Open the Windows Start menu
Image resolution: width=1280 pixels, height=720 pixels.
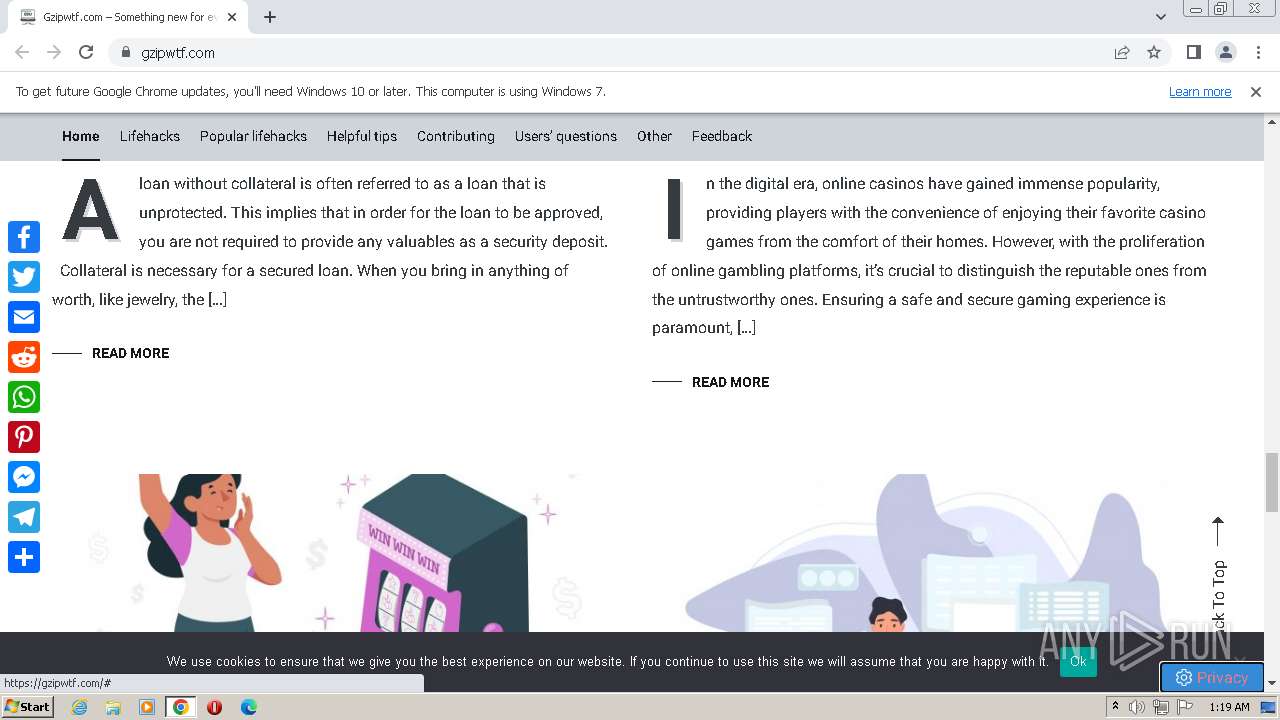click(x=27, y=707)
